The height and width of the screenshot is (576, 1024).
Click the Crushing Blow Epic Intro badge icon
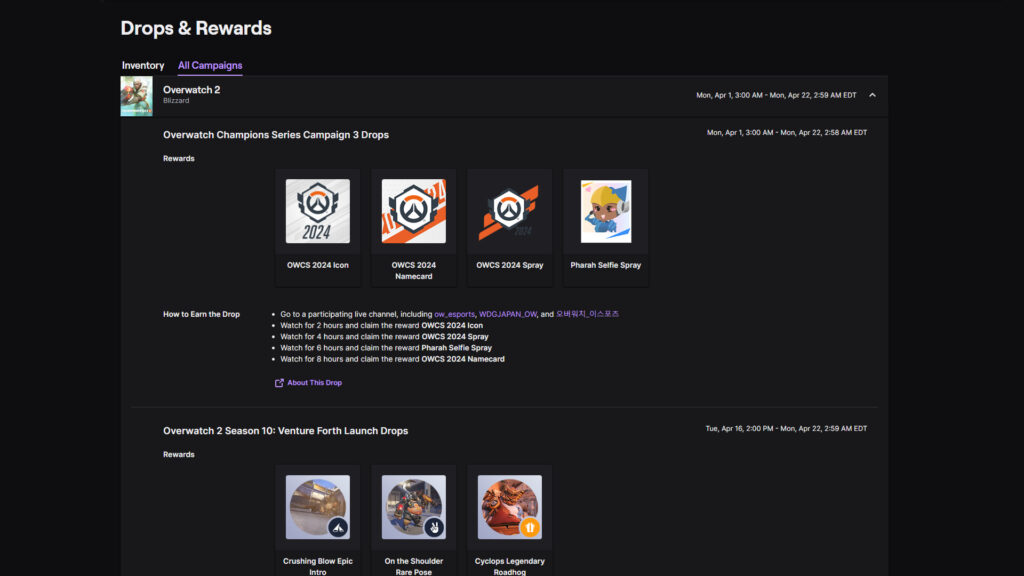pyautogui.click(x=338, y=528)
